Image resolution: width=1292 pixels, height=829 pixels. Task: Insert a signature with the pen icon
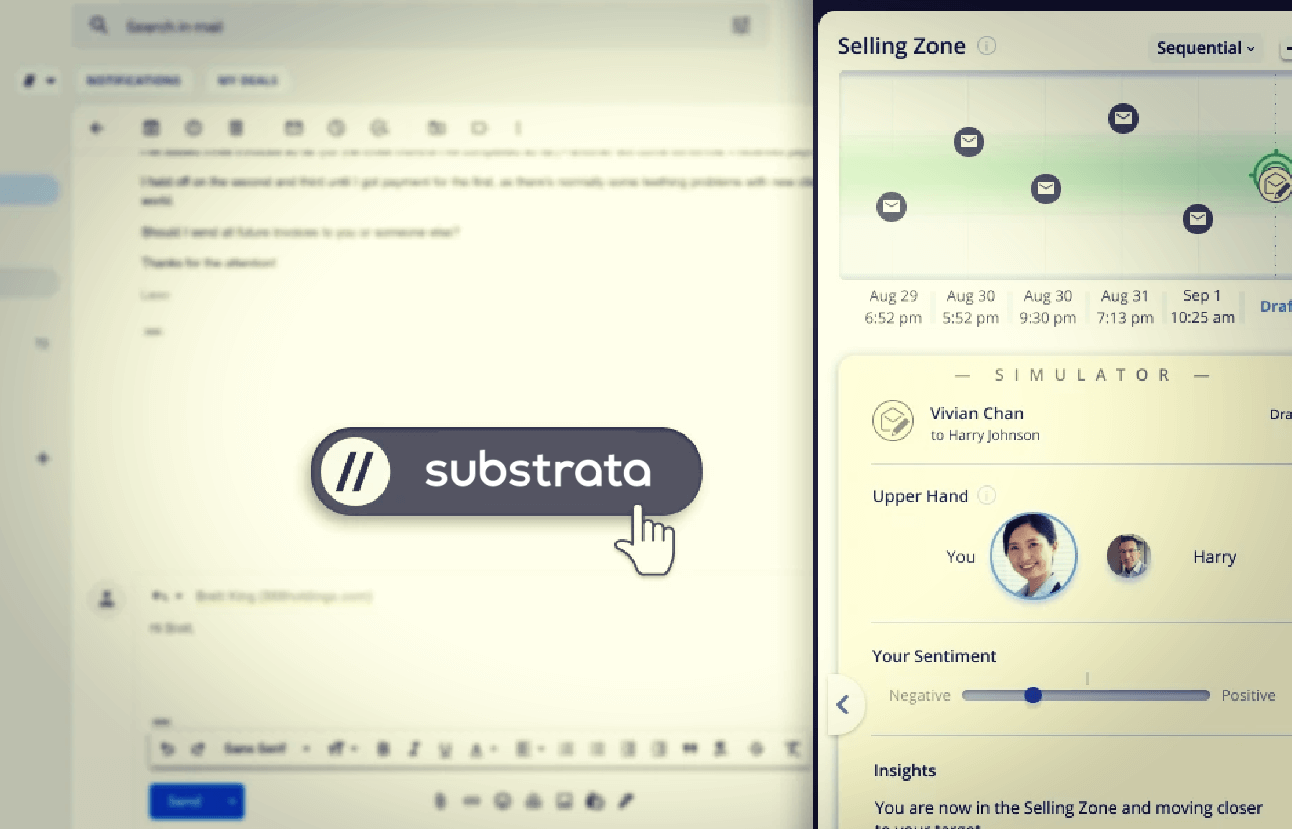click(x=626, y=801)
